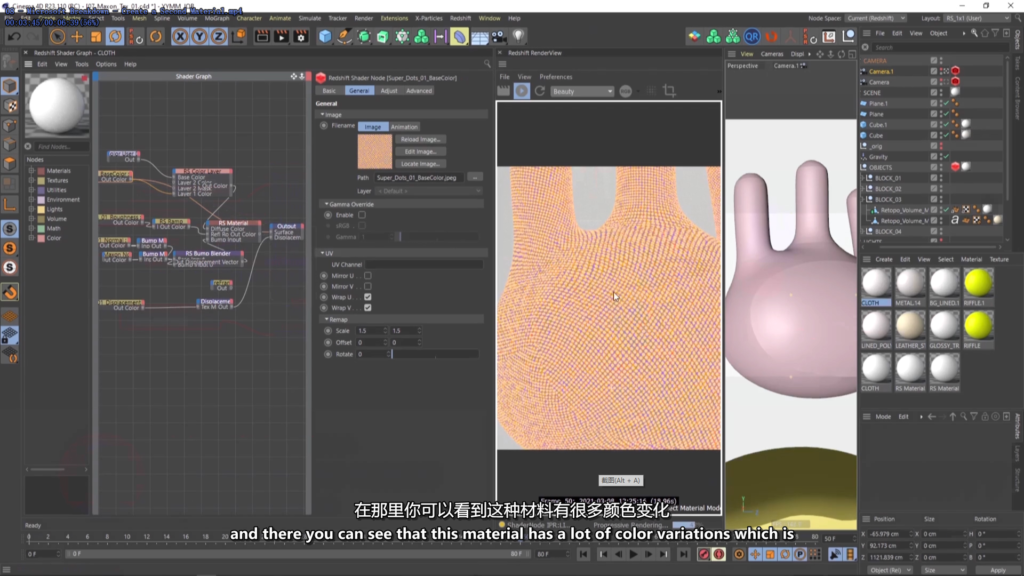Check the Mirror U checkbox
This screenshot has height=576, width=1024.
click(x=368, y=275)
